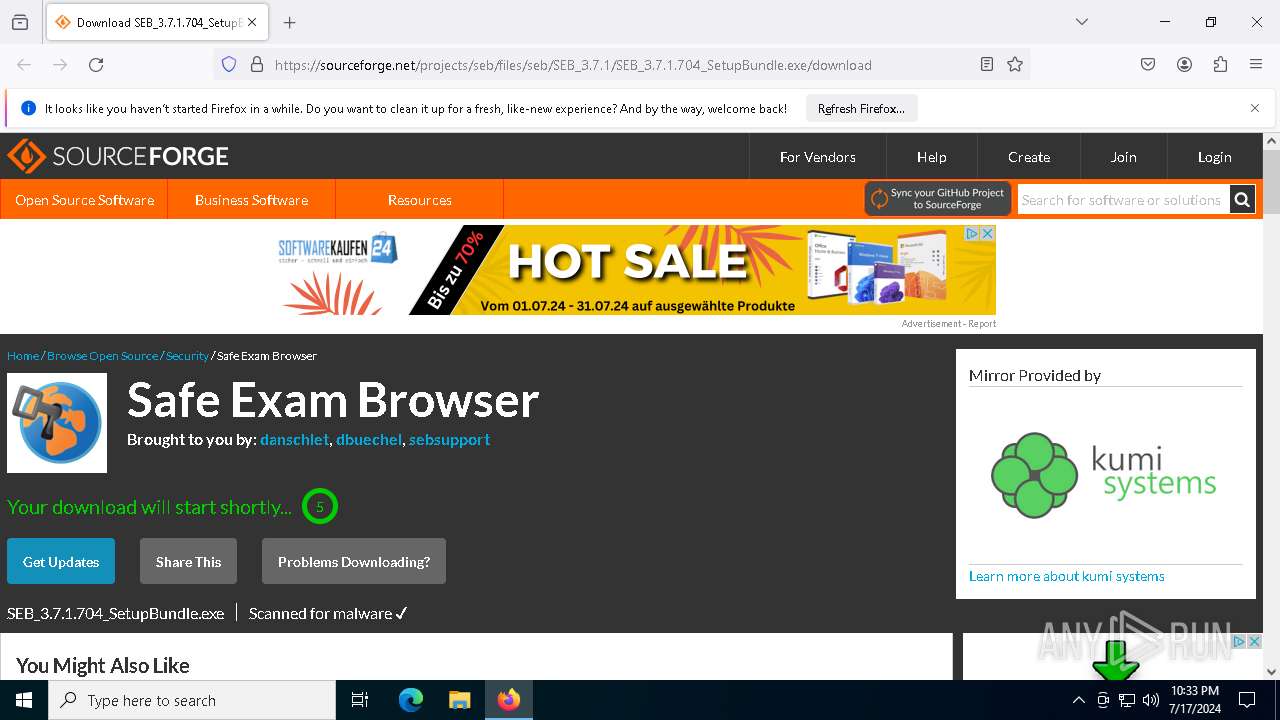1280x720 pixels.
Task: Click Login in the header
Action: point(1214,157)
